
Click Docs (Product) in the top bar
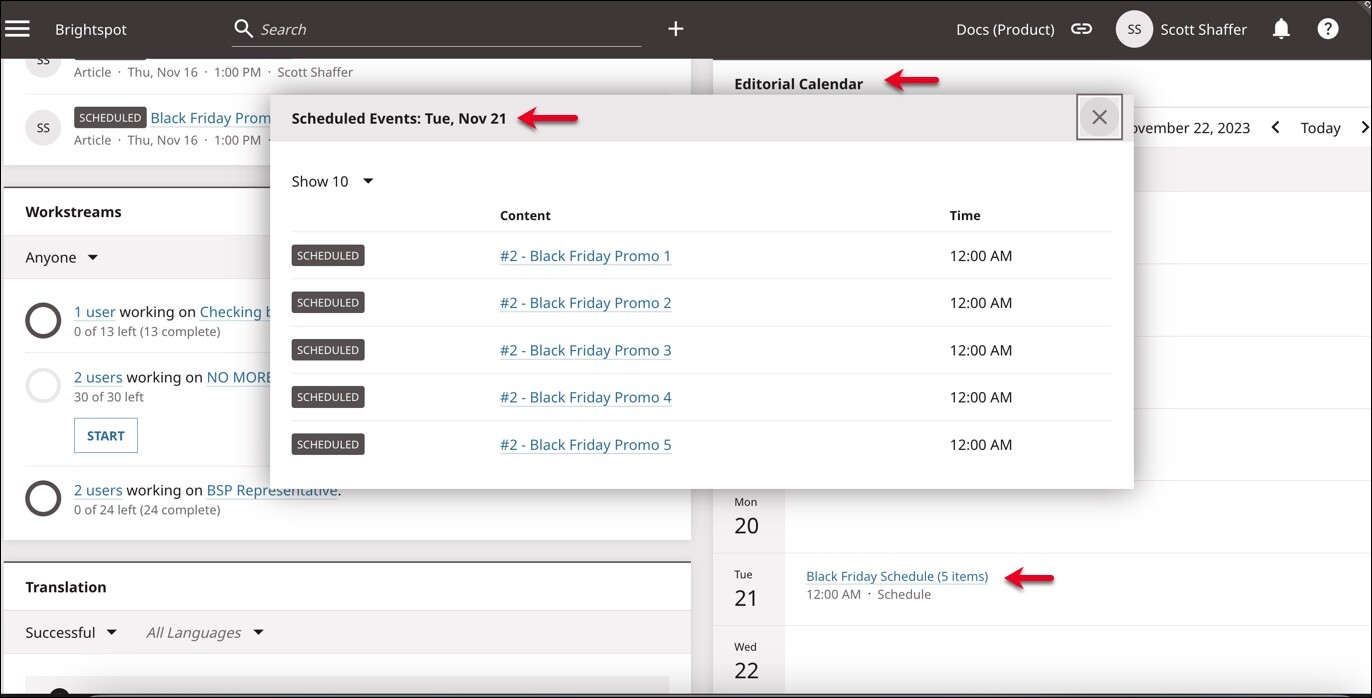coord(1005,29)
